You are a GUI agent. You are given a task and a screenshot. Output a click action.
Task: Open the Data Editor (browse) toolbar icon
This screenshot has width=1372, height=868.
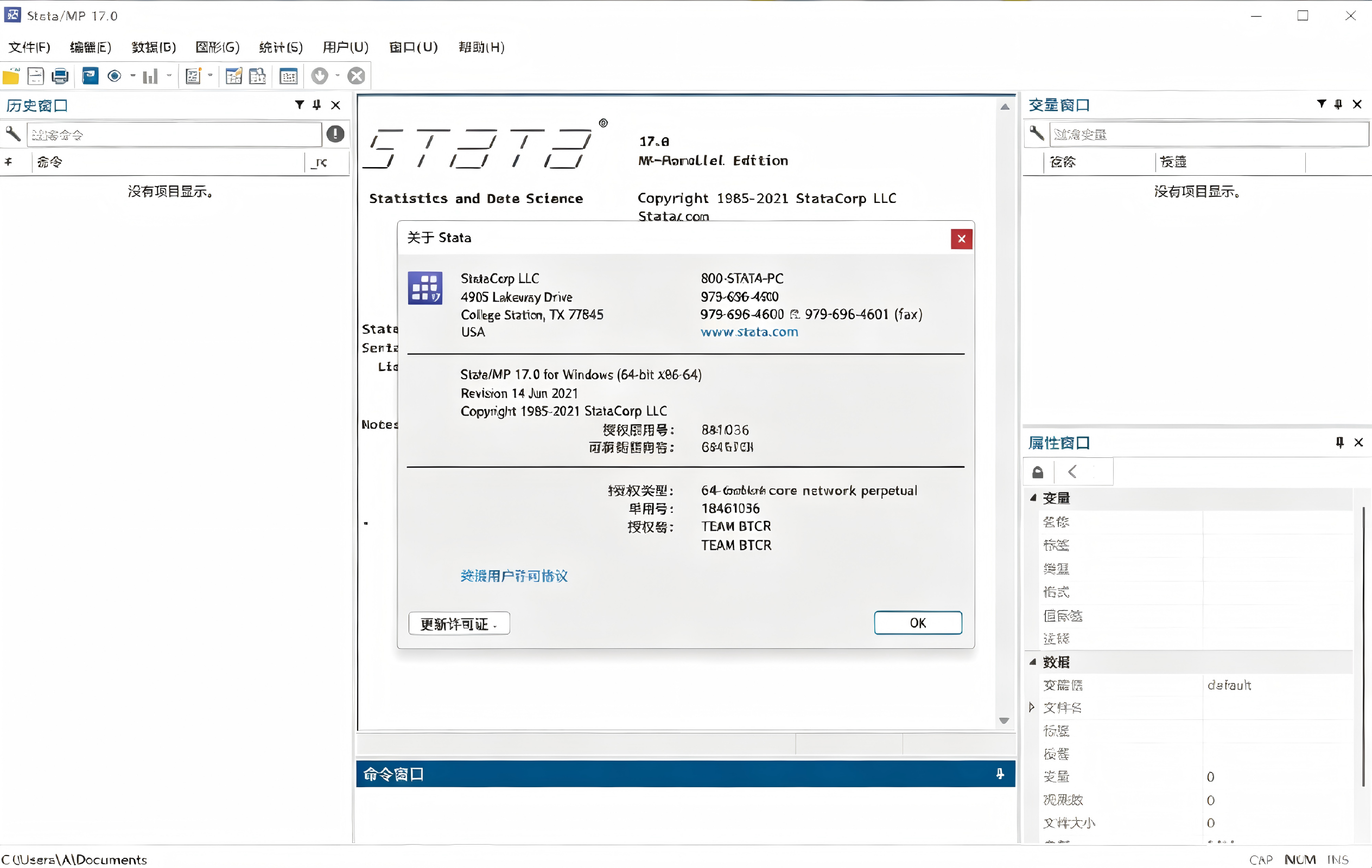pos(258,76)
